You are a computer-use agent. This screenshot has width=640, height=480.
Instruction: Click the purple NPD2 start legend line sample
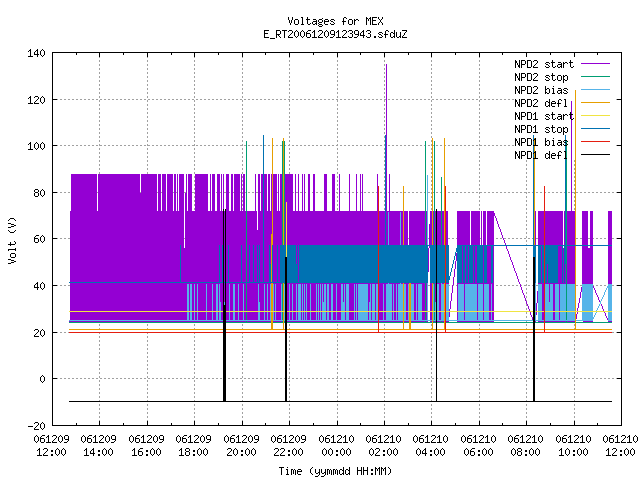[x=596, y=64]
